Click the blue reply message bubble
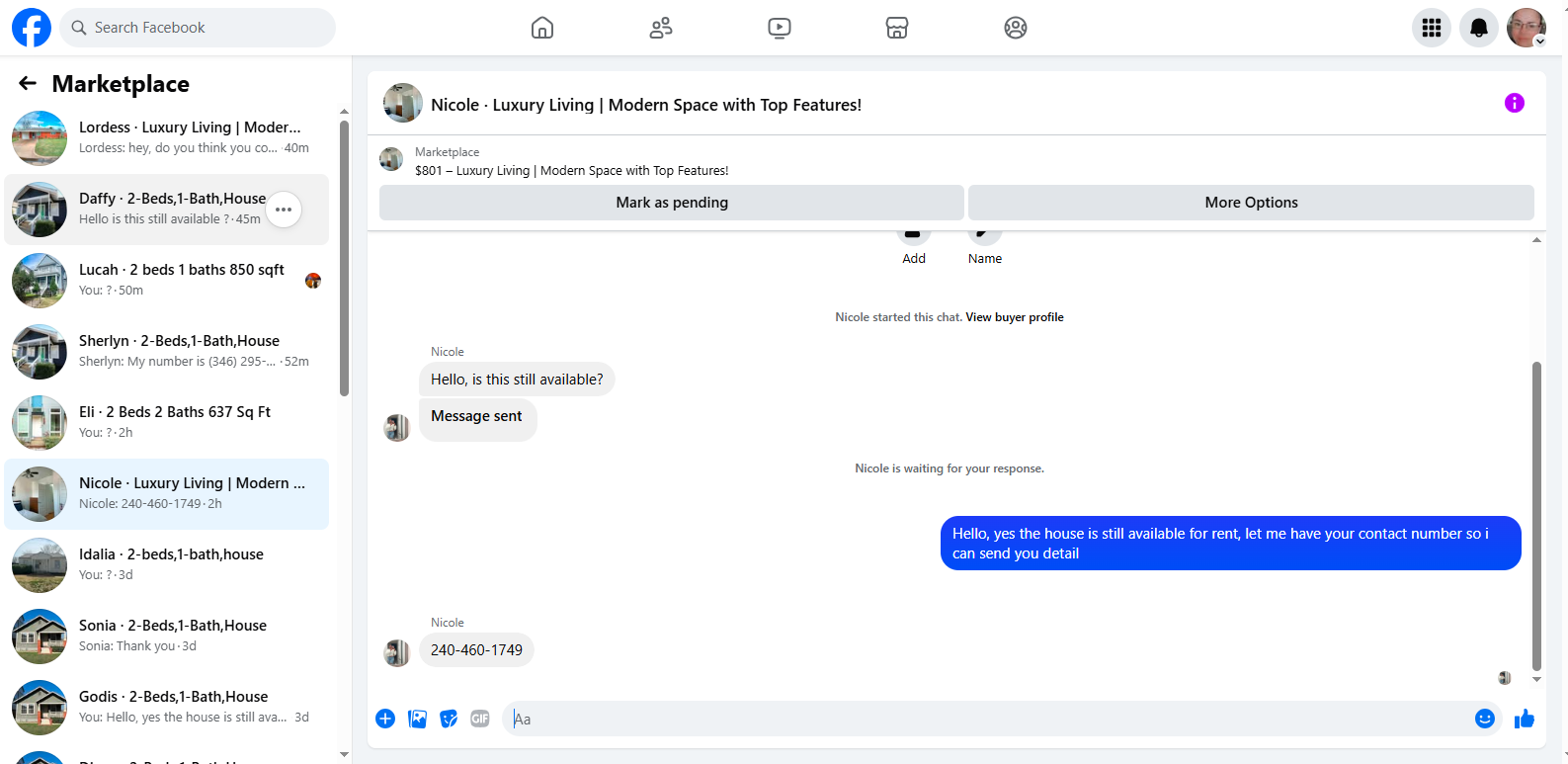The width and height of the screenshot is (1568, 764). pos(1231,544)
